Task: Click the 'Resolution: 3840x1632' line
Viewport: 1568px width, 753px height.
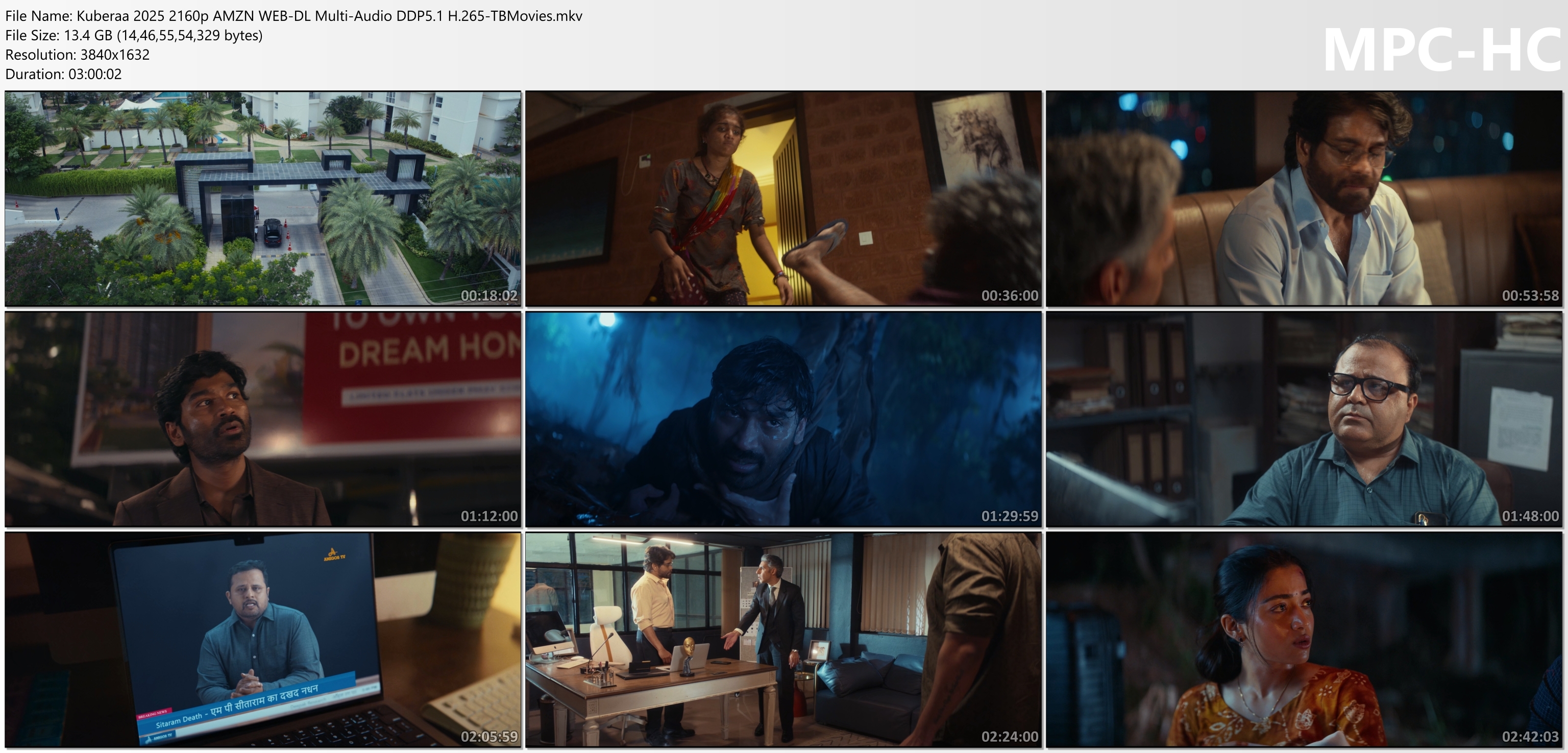Action: [x=77, y=55]
